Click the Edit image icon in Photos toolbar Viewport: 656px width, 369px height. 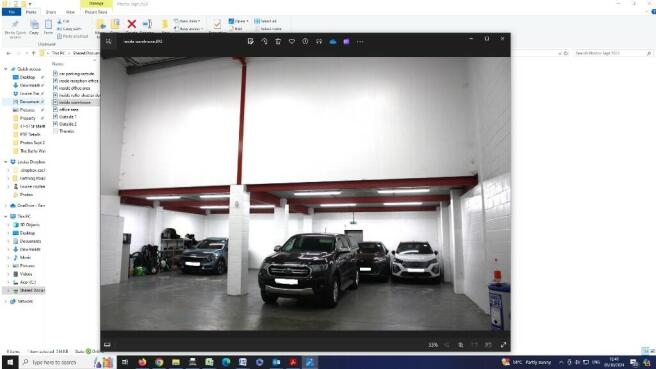click(250, 41)
